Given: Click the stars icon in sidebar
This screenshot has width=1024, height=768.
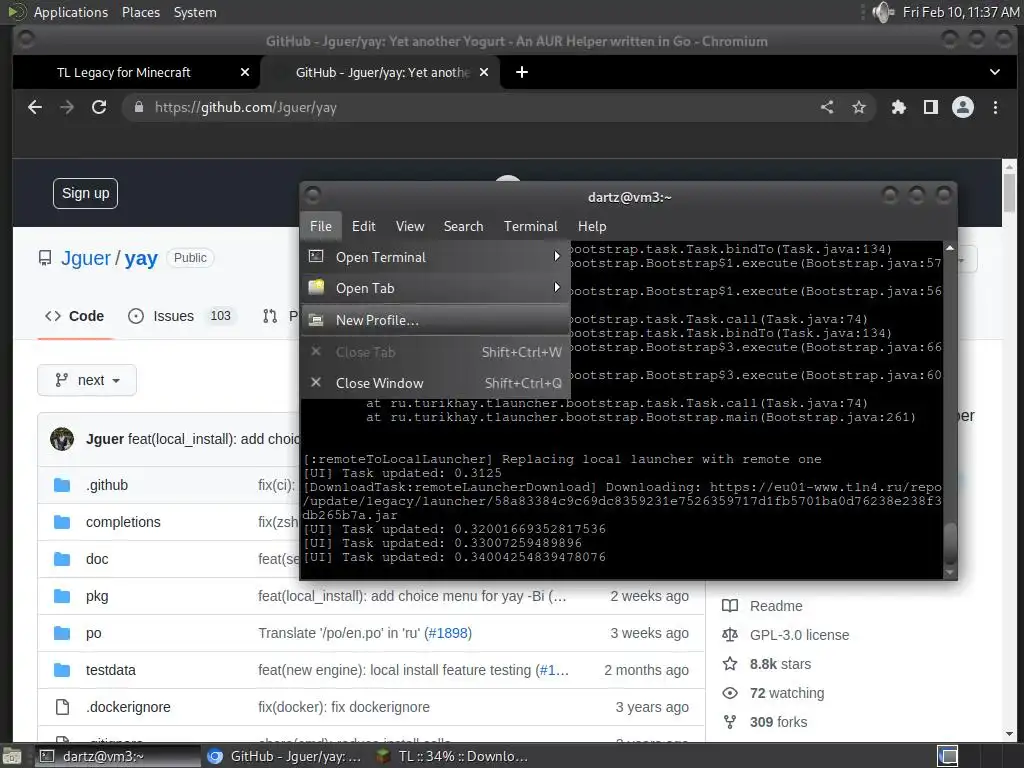Looking at the screenshot, I should (730, 664).
